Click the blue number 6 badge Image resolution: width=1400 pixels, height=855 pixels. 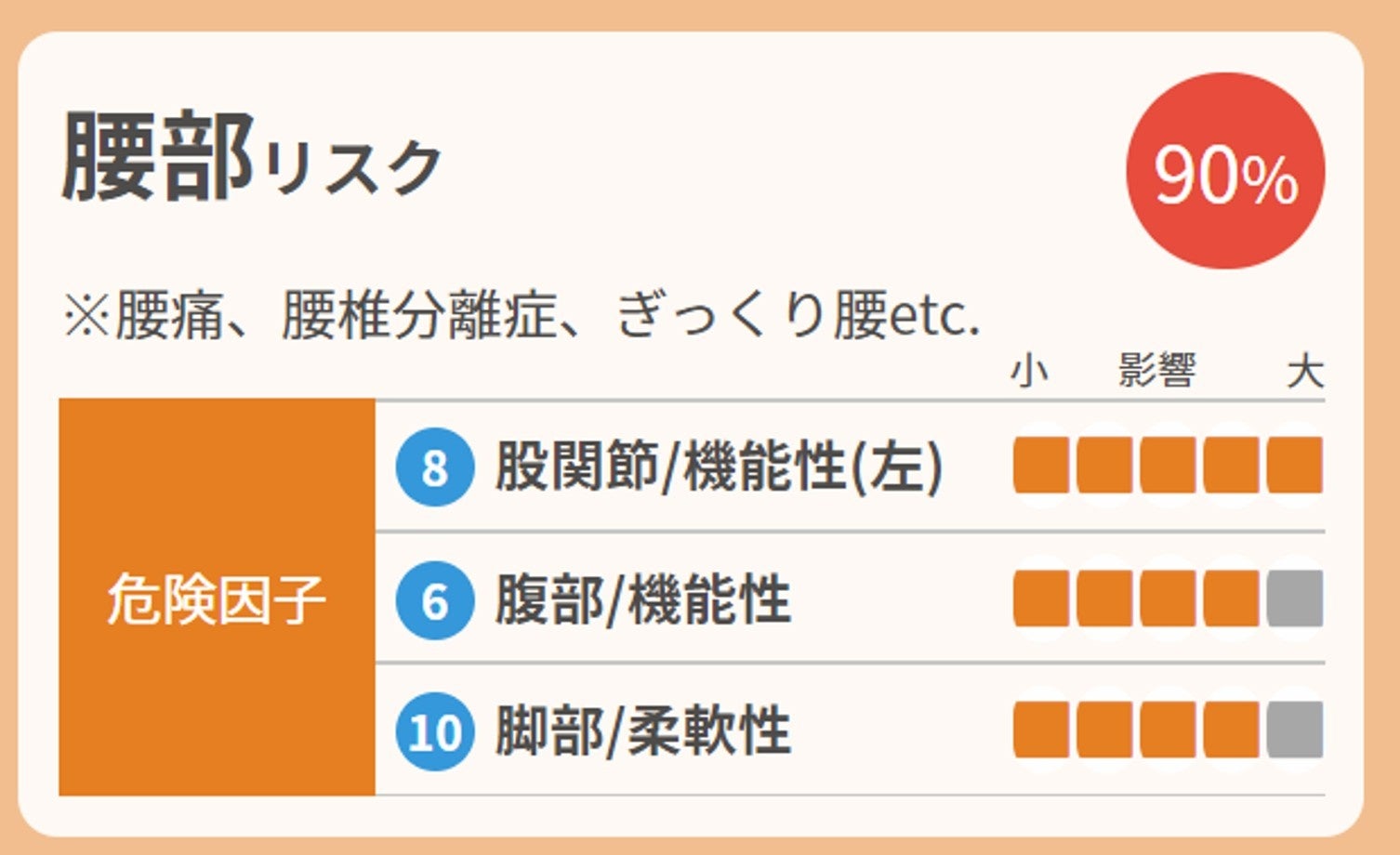tap(435, 600)
